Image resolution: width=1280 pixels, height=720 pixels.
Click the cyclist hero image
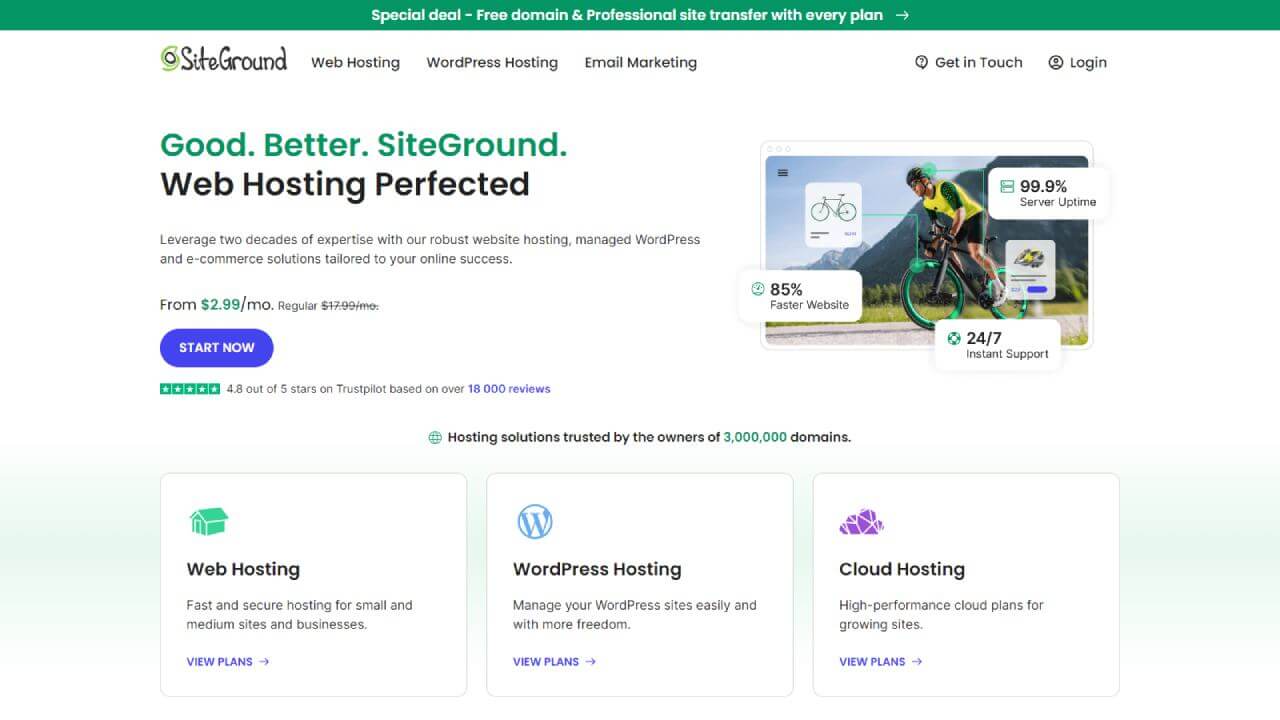coord(927,250)
